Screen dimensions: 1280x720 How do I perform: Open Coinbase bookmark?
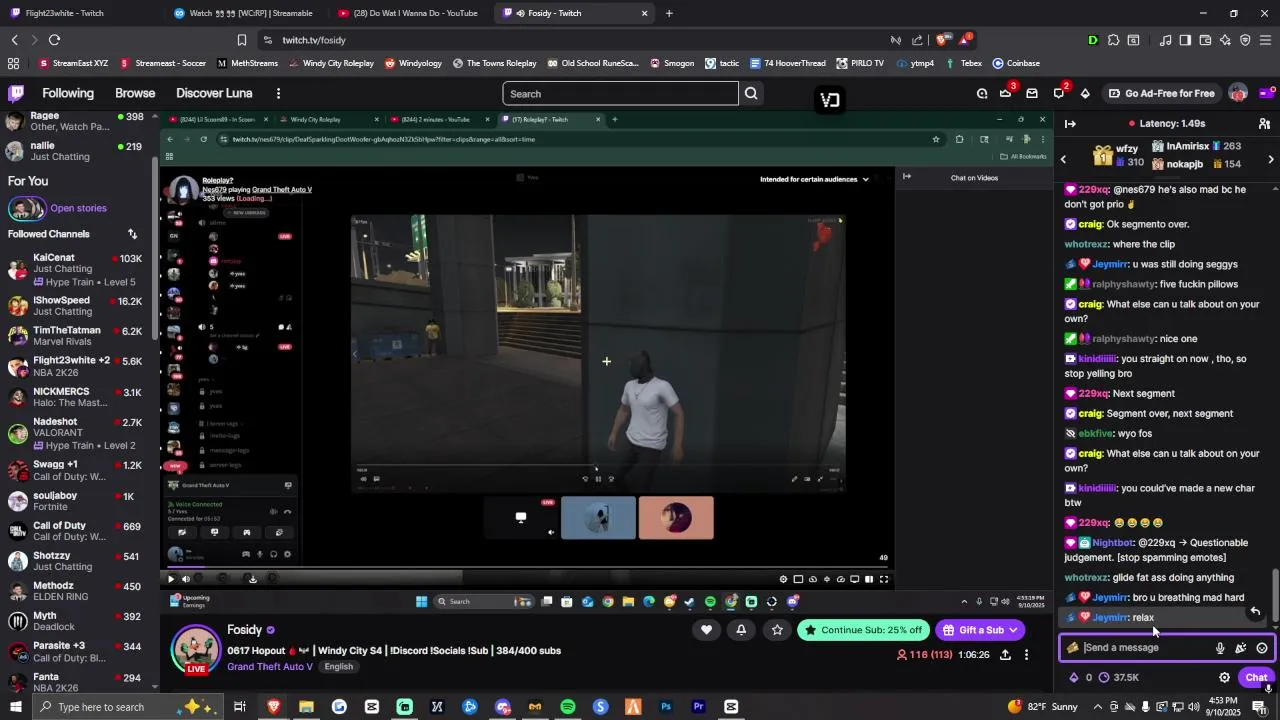[1017, 63]
